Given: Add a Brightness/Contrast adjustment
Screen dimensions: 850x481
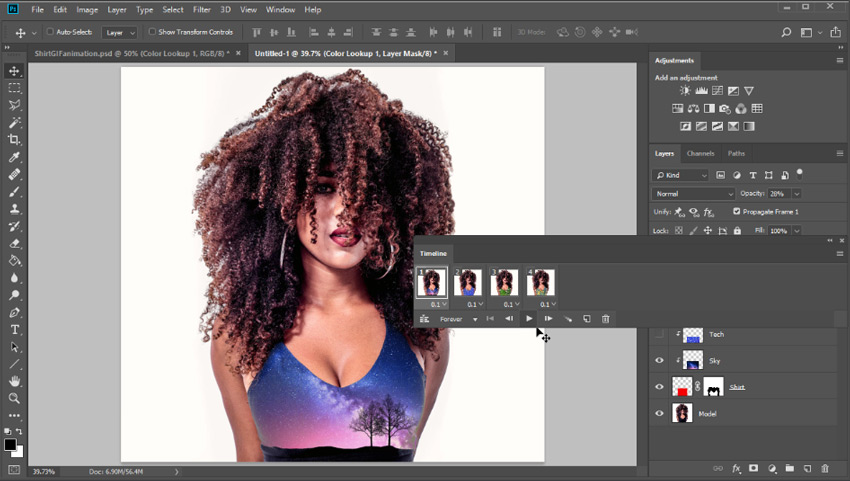Looking at the screenshot, I should point(685,91).
